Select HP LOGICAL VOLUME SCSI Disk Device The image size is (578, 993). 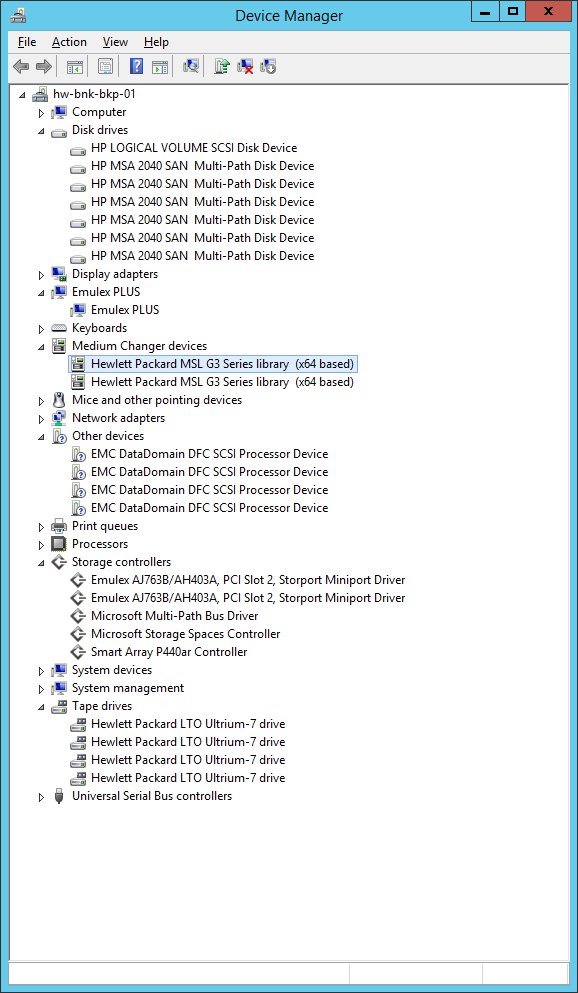click(x=194, y=148)
